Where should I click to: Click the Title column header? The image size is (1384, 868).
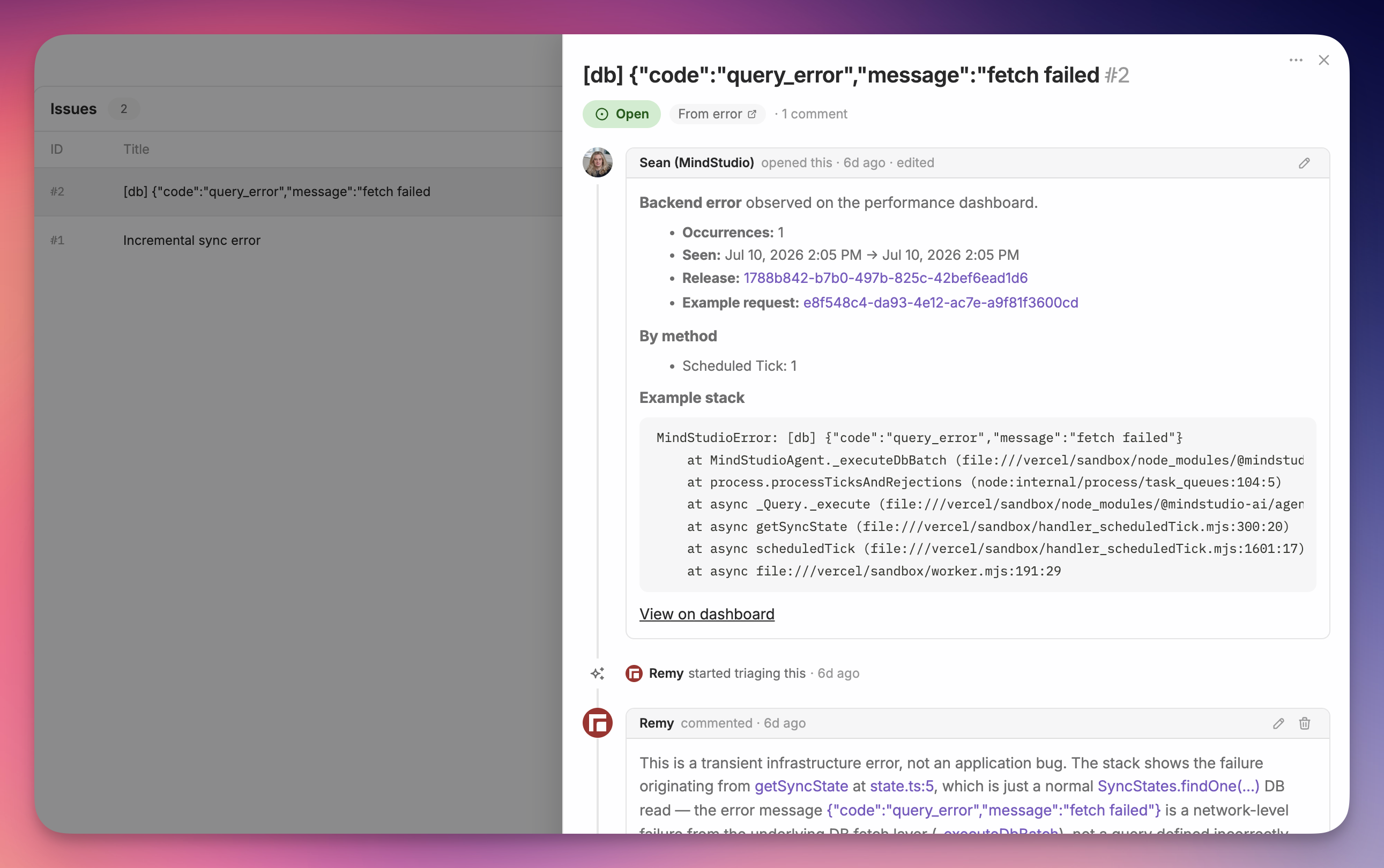coord(136,149)
